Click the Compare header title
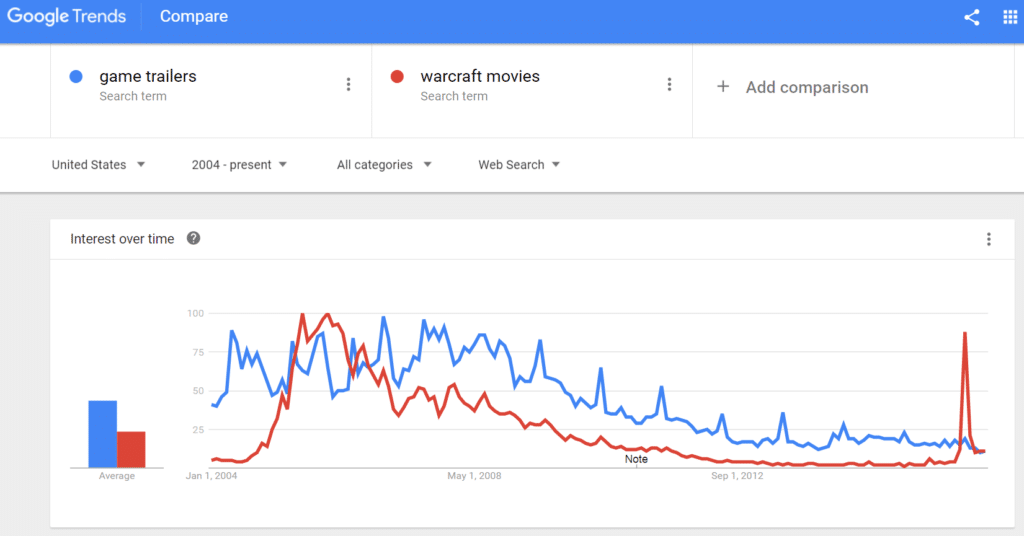 [194, 16]
